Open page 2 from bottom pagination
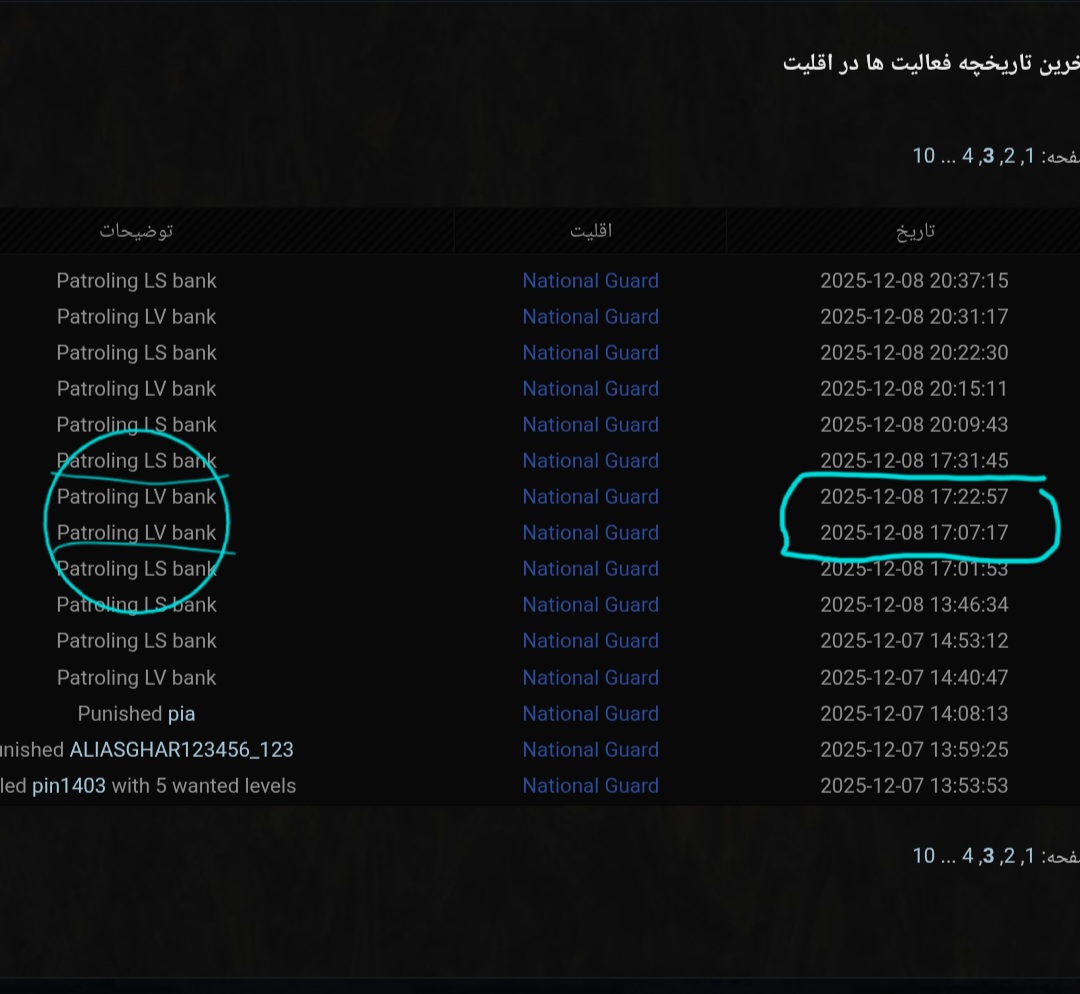 click(1008, 855)
